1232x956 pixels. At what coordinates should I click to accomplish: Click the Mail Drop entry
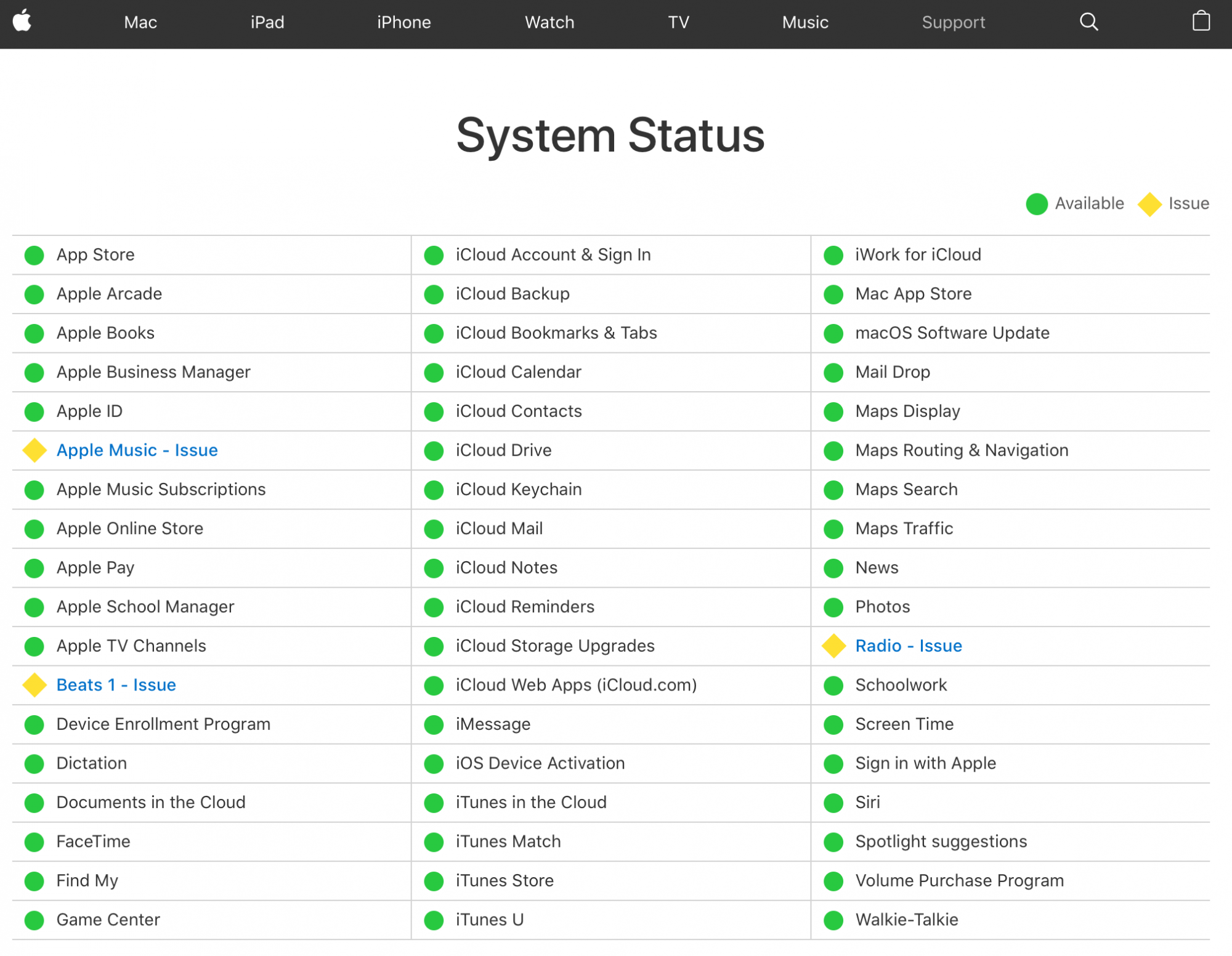[x=893, y=372]
